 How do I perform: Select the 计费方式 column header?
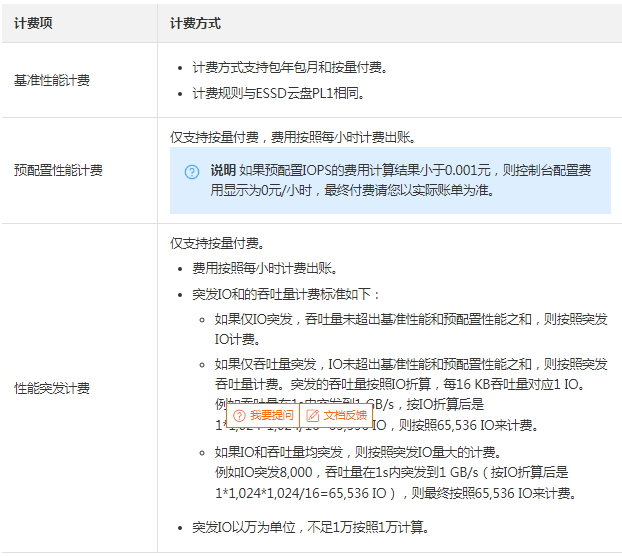point(195,23)
